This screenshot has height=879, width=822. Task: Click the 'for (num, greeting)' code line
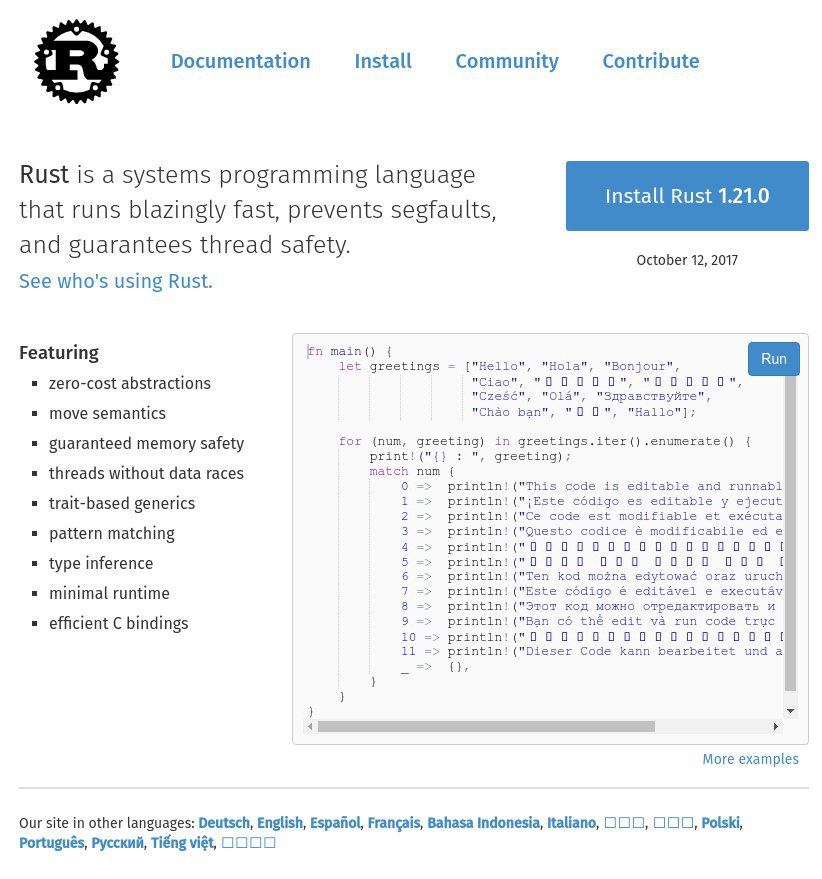pyautogui.click(x=544, y=441)
